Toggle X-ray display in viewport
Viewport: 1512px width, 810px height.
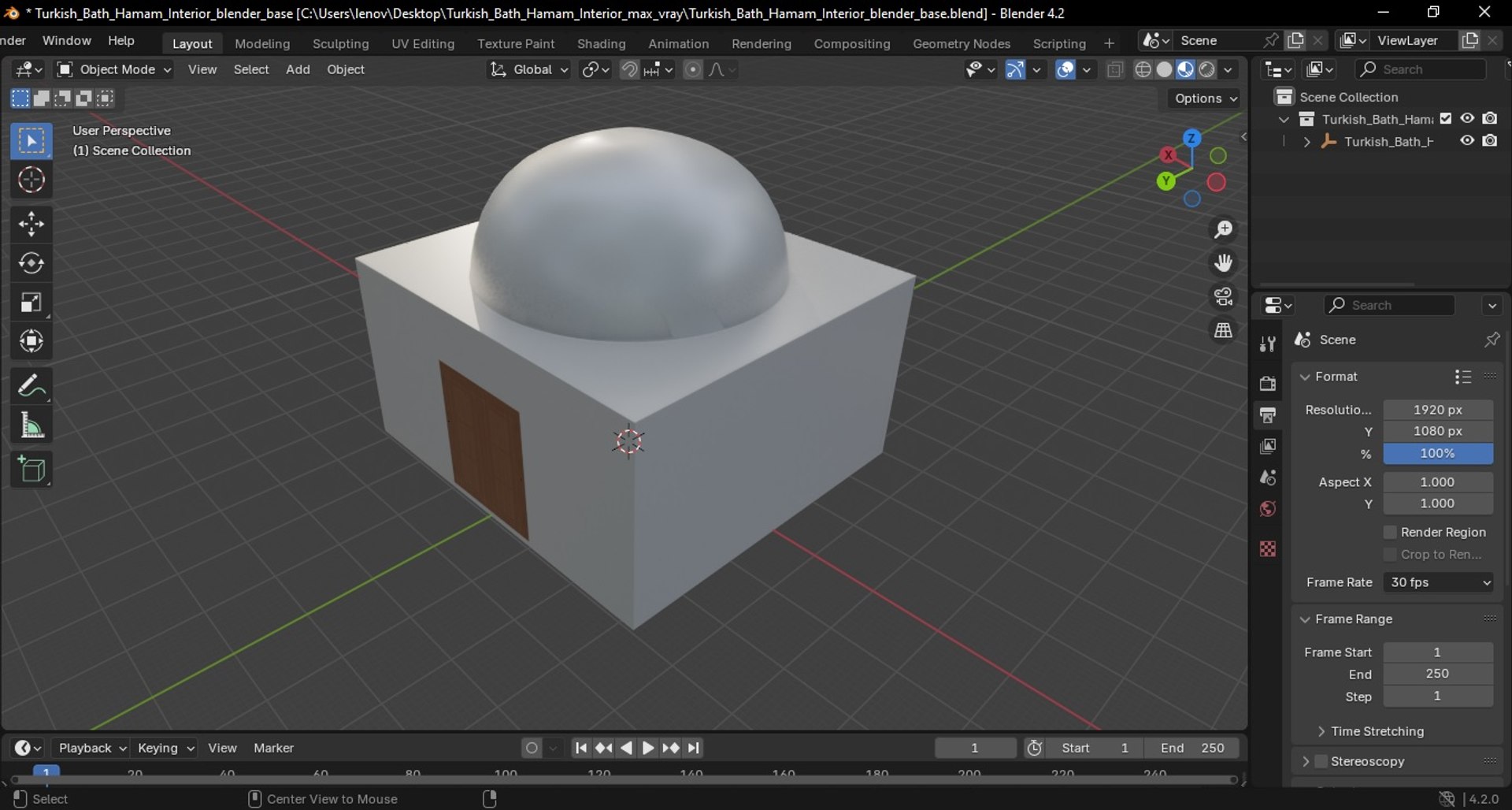coord(1115,69)
